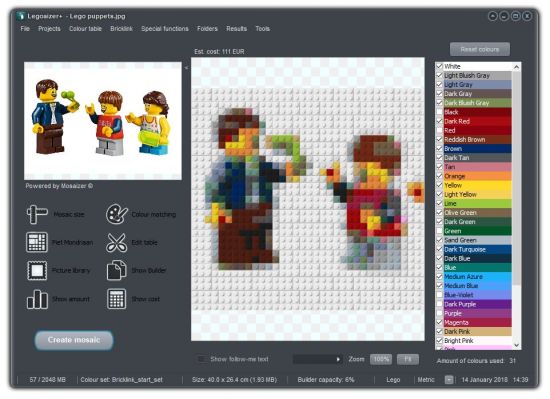This screenshot has width=550, height=399.
Task: Select the Dark Turquoise colour swatch
Action: click(x=477, y=249)
